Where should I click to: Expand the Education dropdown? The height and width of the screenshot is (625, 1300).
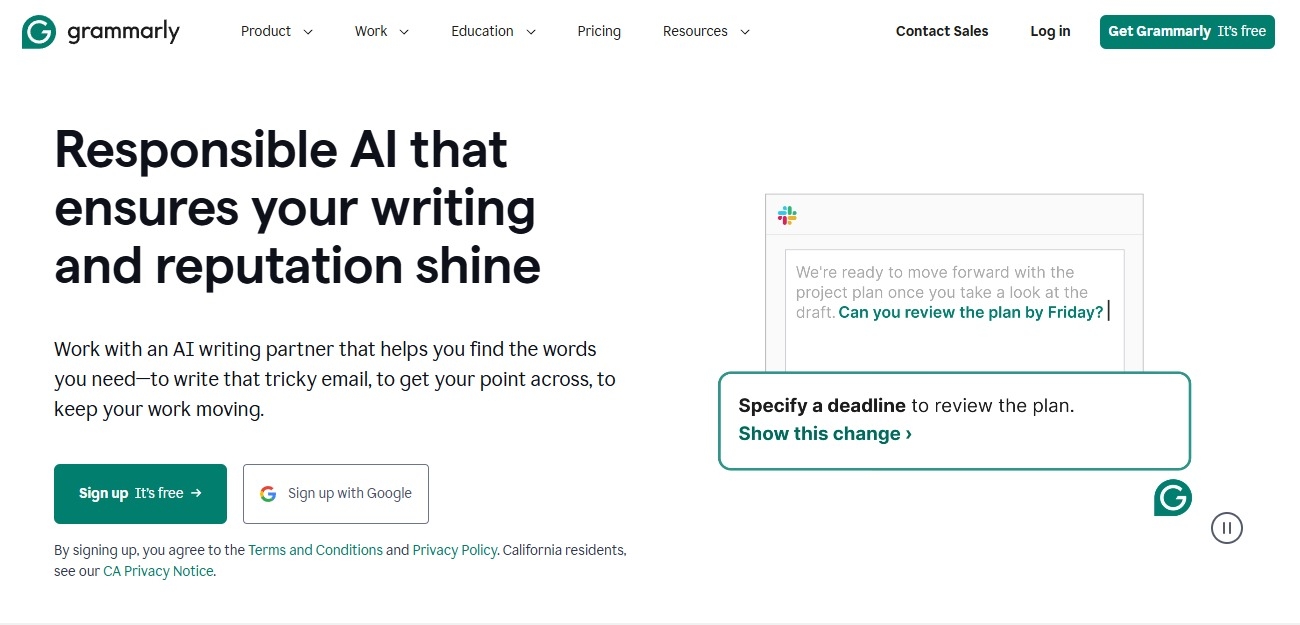pyautogui.click(x=493, y=31)
